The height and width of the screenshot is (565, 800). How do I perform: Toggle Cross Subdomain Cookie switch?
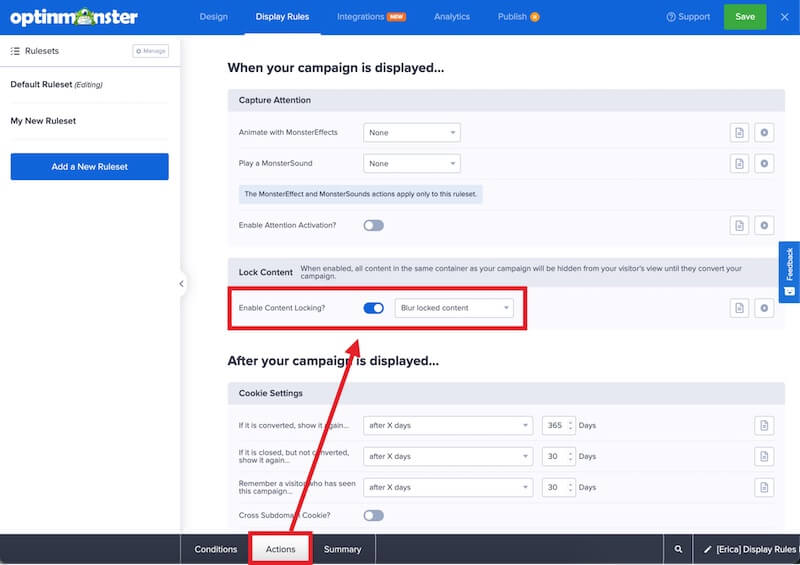[x=373, y=515]
